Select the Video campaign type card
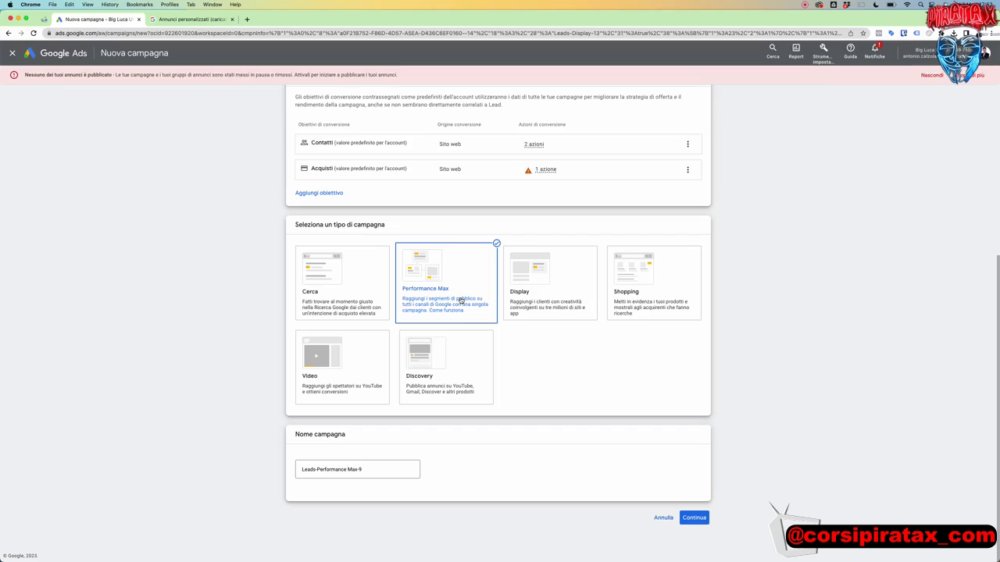Screen dimensions: 1000x562 click(x=342, y=367)
